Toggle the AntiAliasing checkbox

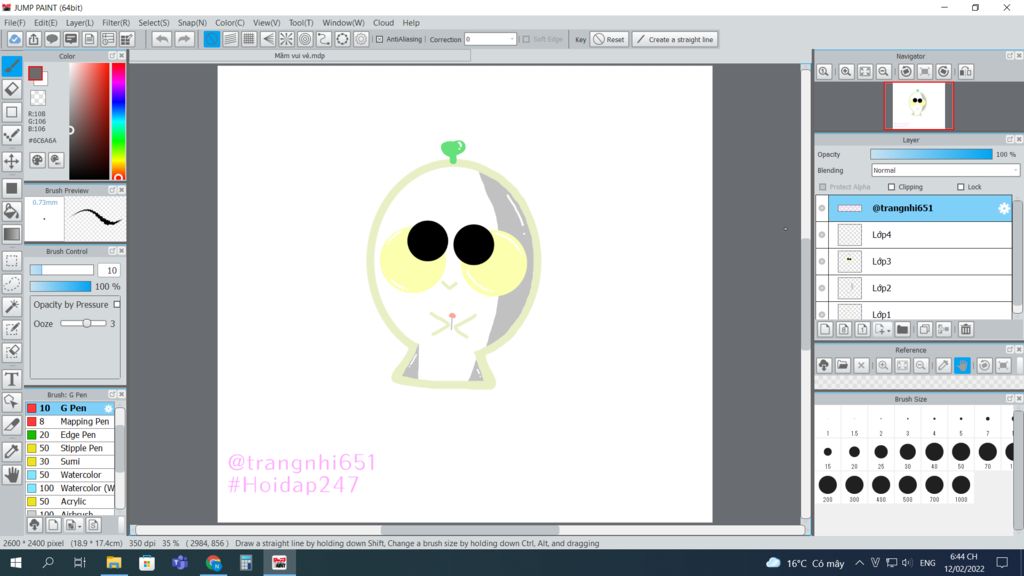click(379, 39)
